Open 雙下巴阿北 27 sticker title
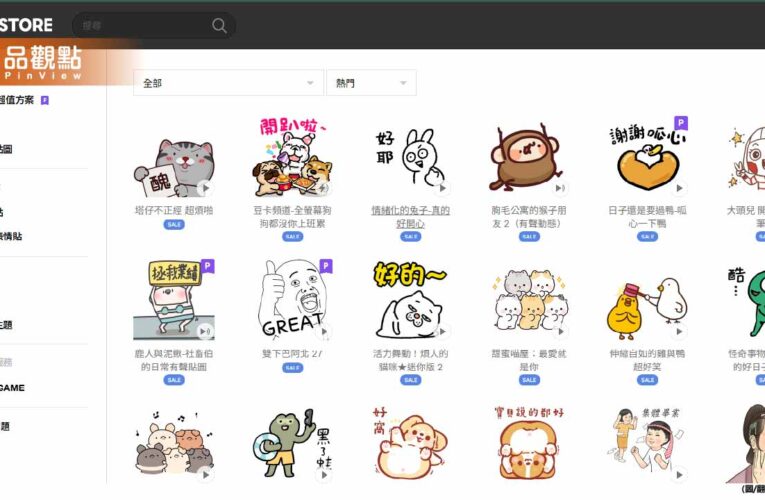765x500 pixels. pos(292,353)
